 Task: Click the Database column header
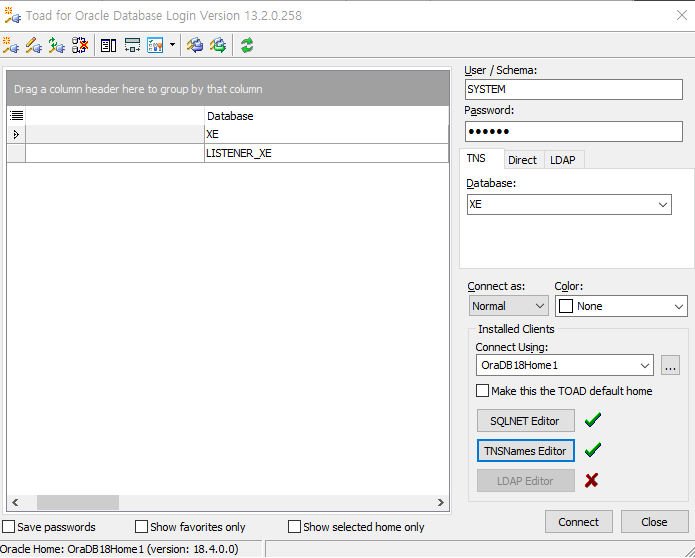[x=326, y=116]
